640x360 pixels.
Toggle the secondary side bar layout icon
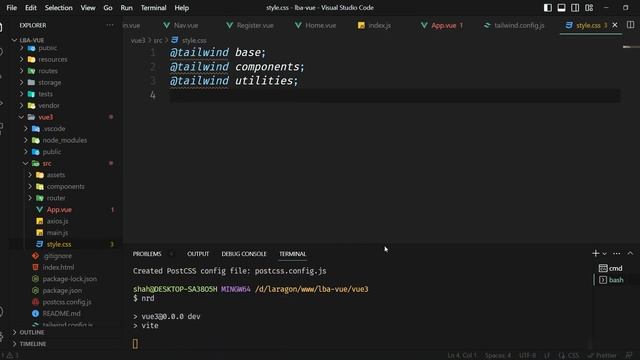(x=575, y=8)
